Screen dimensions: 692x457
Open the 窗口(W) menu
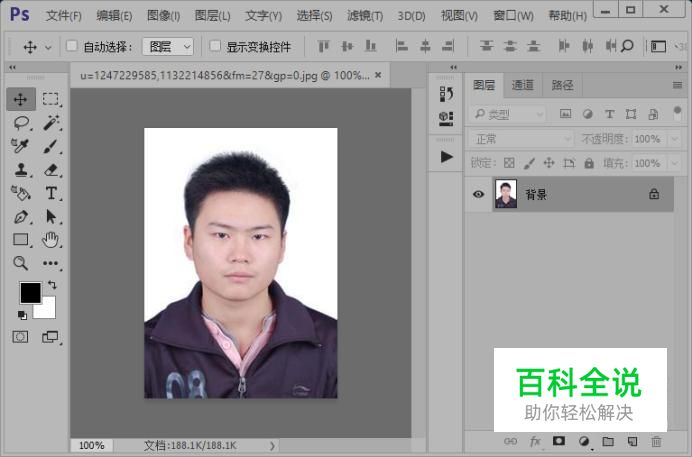point(513,16)
